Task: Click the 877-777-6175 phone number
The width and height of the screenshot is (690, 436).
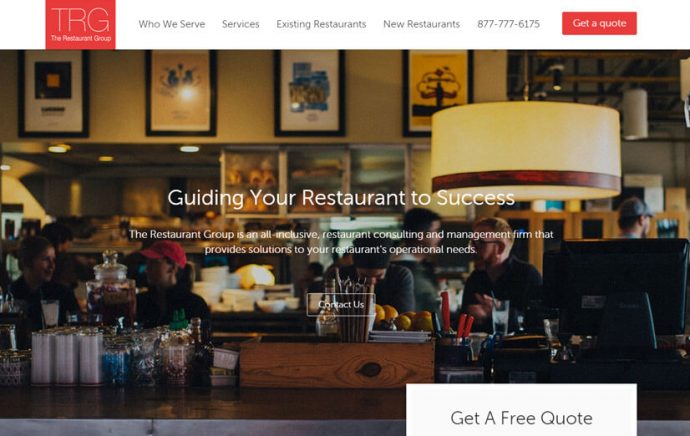Action: coord(509,24)
